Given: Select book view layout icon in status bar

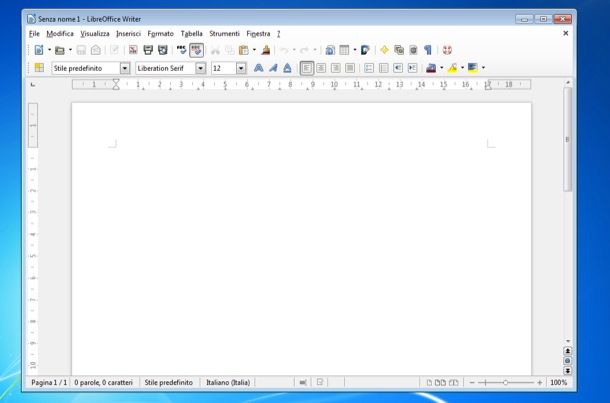Looking at the screenshot, I should [454, 383].
